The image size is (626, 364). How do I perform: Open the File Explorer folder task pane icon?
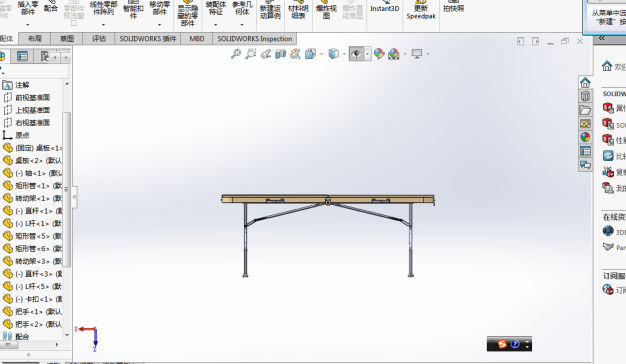pyautogui.click(x=585, y=110)
